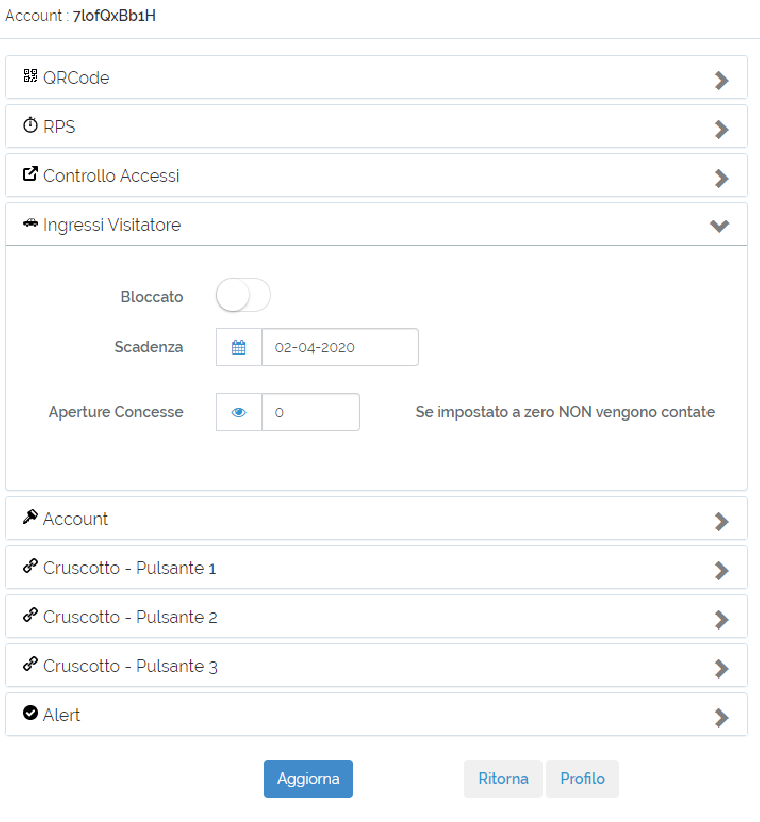The image size is (760, 822).
Task: Click the Profilo button
Action: [582, 779]
